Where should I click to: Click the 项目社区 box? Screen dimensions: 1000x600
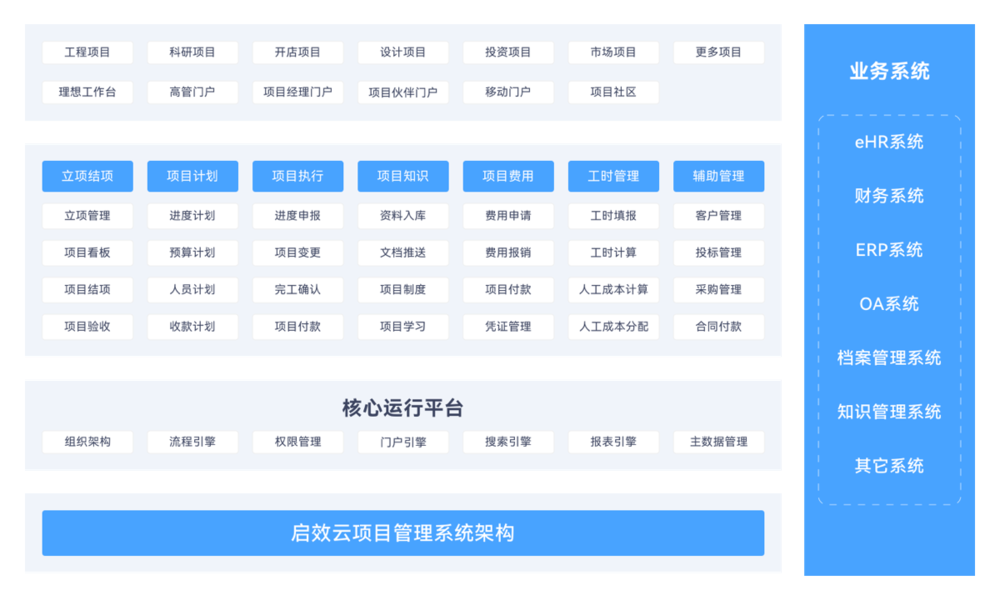tap(614, 92)
